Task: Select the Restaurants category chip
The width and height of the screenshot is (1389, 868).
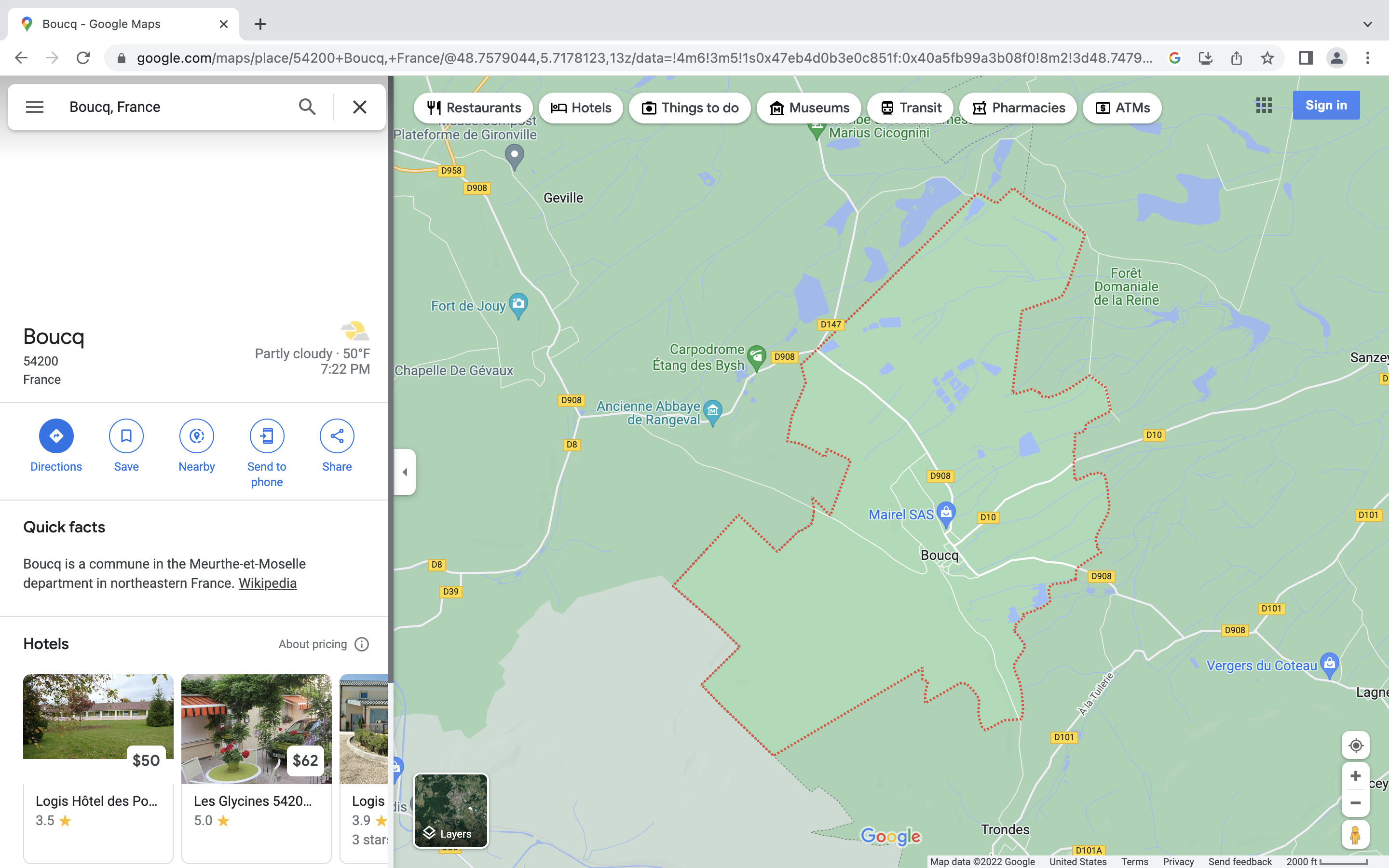Action: click(474, 108)
